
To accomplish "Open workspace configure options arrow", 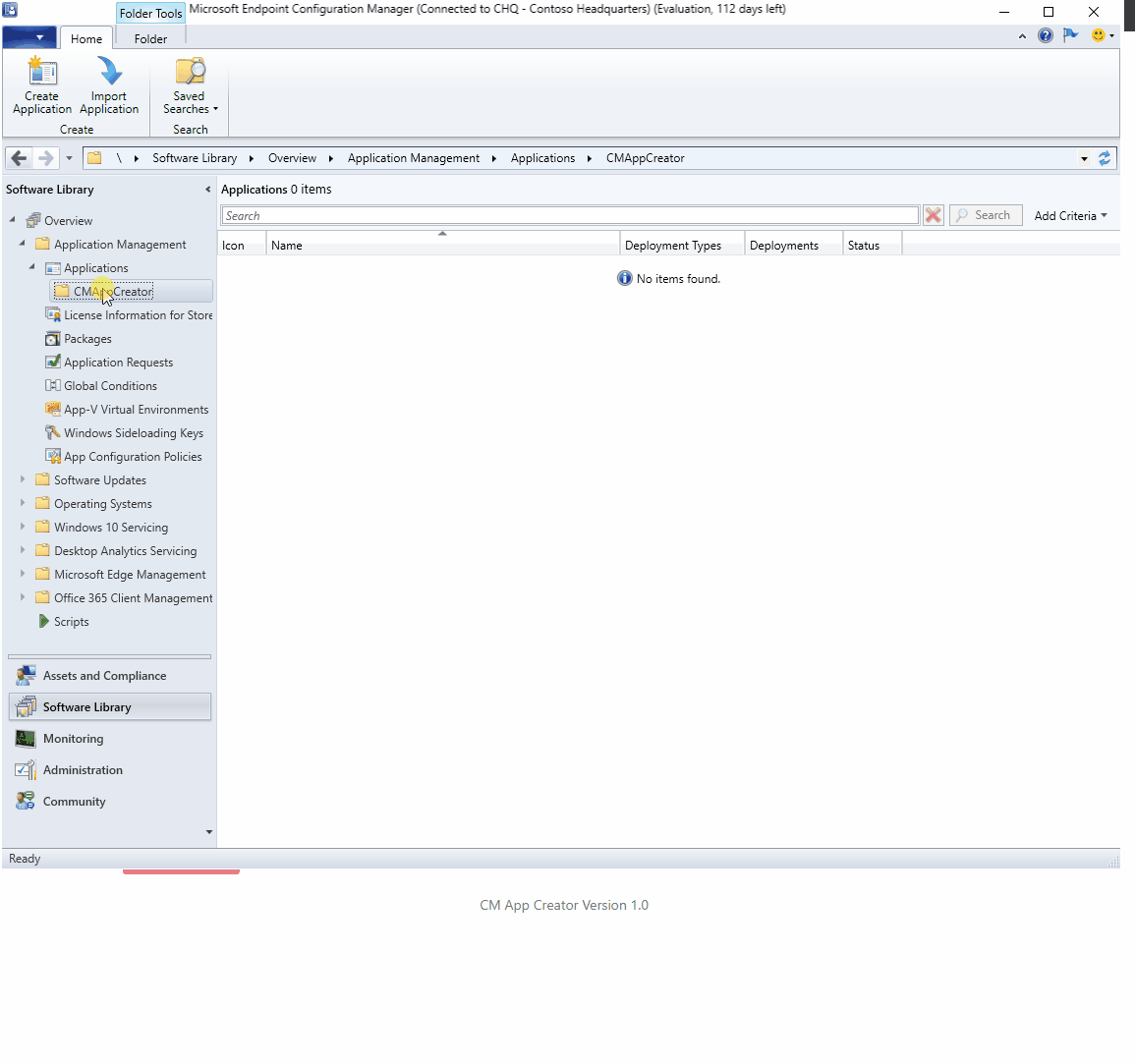I will (x=209, y=832).
